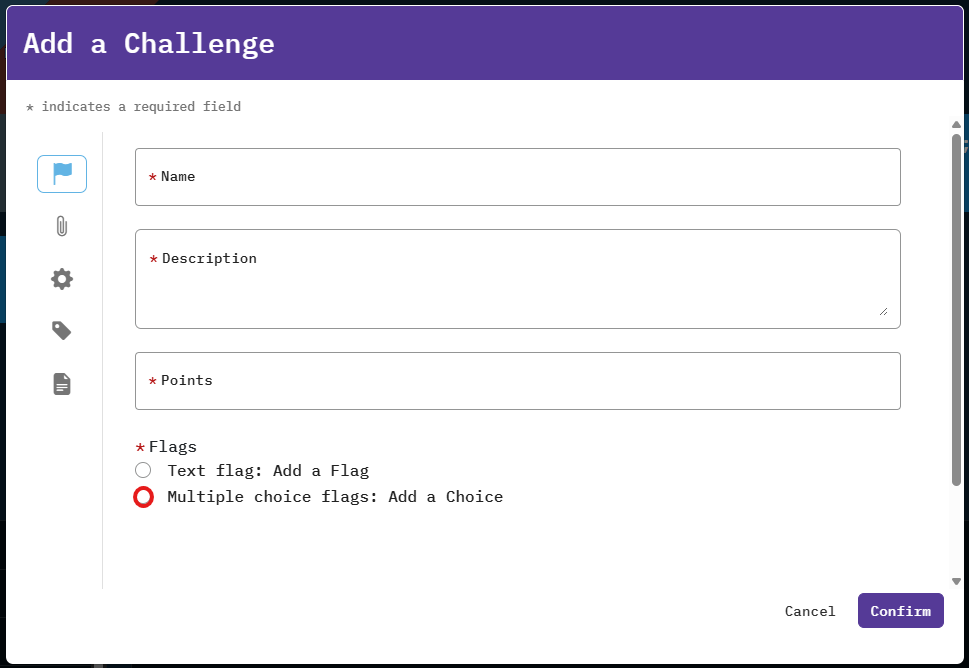
Task: Click the scrollbar down arrow
Action: tap(957, 580)
